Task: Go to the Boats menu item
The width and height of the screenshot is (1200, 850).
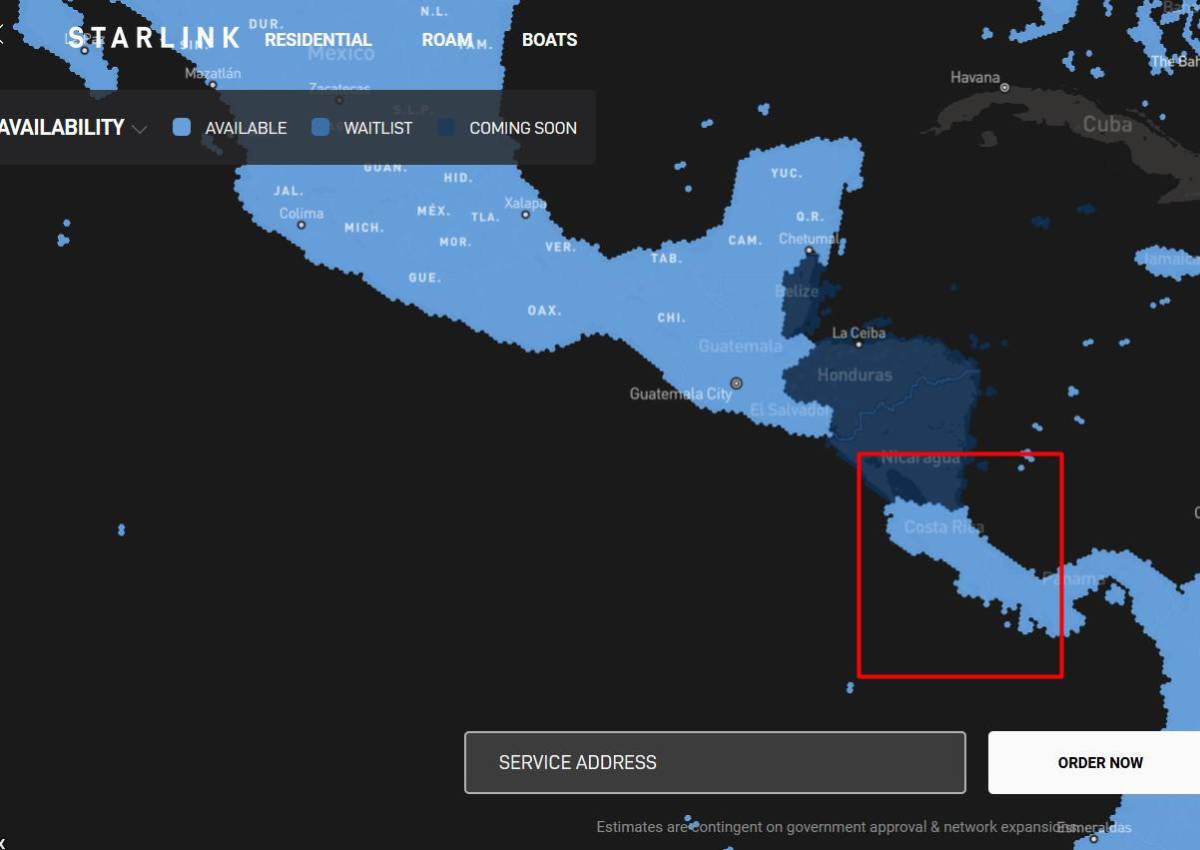Action: coord(549,40)
